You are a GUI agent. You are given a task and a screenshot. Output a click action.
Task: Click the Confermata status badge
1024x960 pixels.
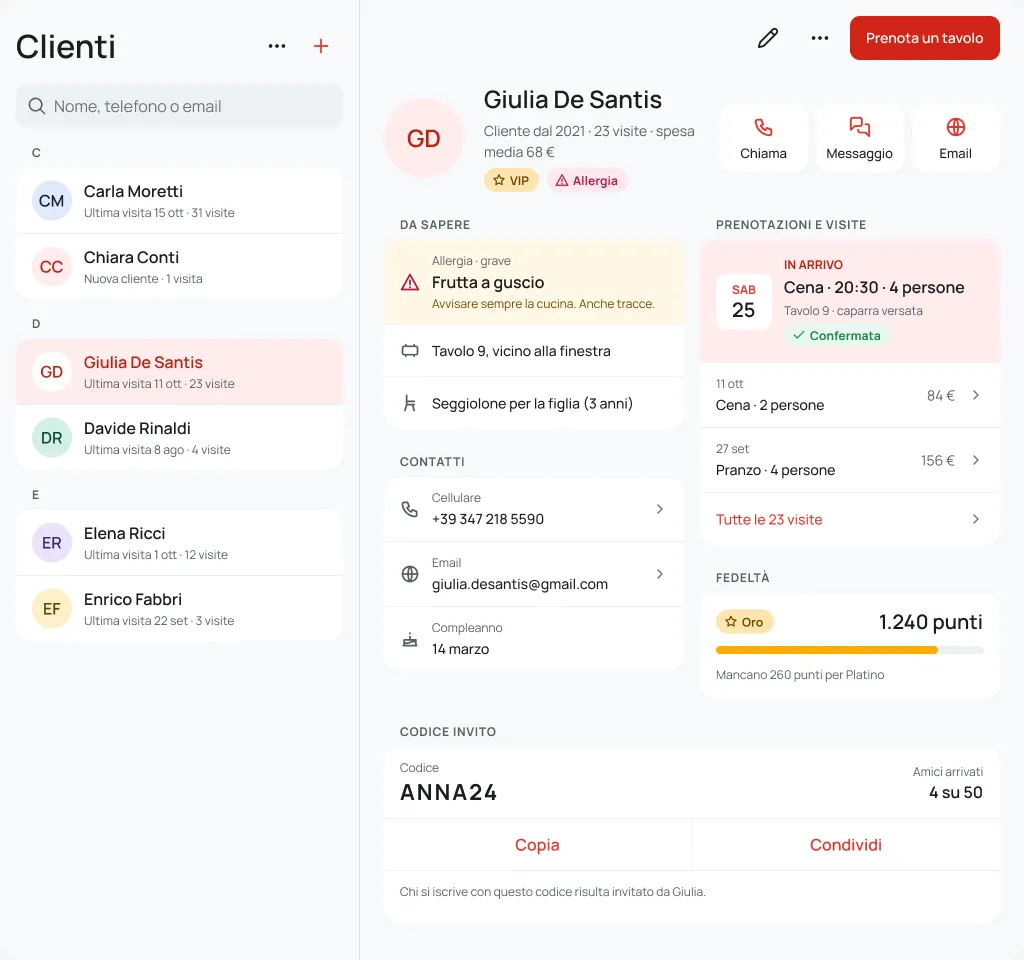[837, 336]
